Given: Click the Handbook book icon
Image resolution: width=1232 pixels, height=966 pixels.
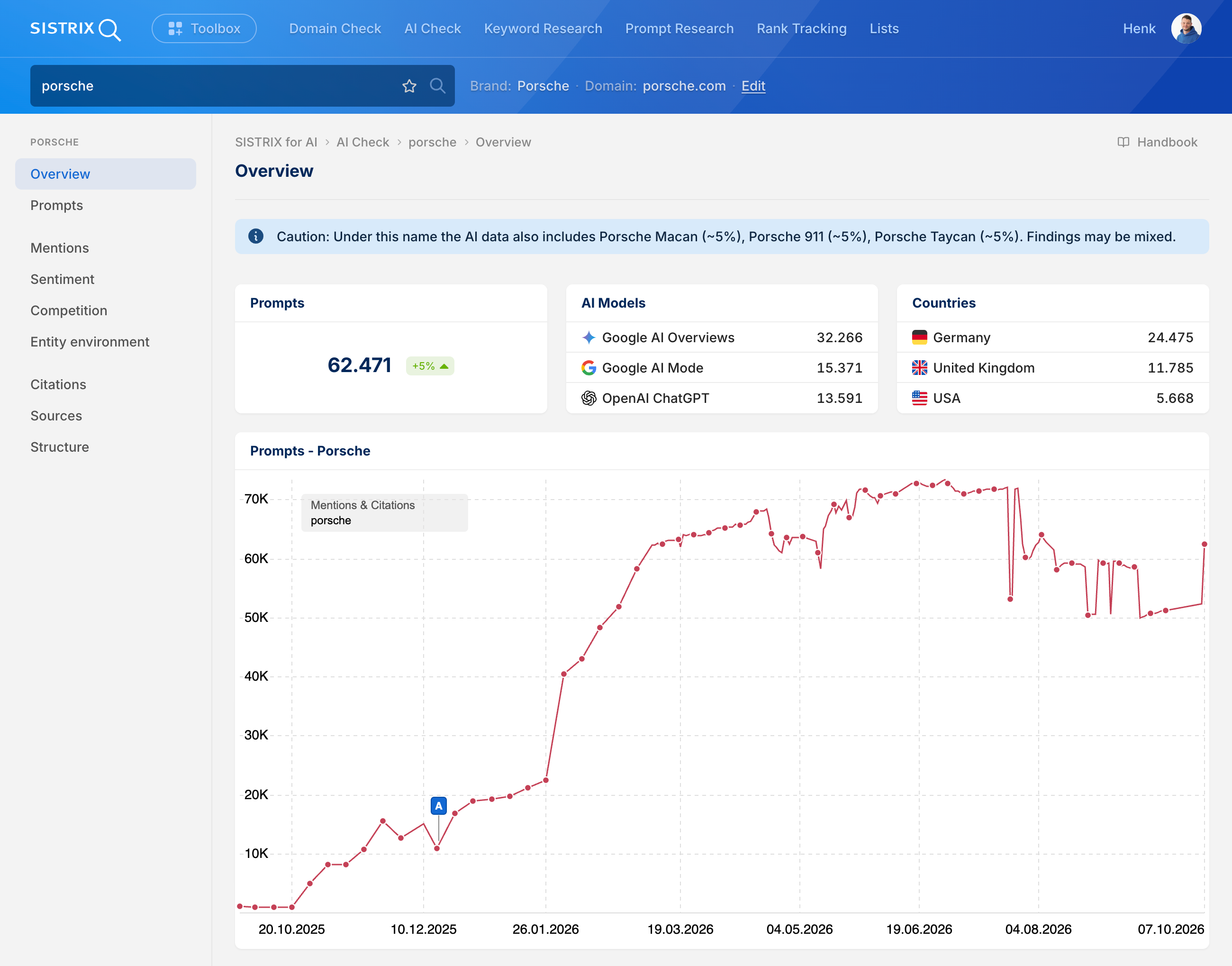Looking at the screenshot, I should click(x=1123, y=142).
